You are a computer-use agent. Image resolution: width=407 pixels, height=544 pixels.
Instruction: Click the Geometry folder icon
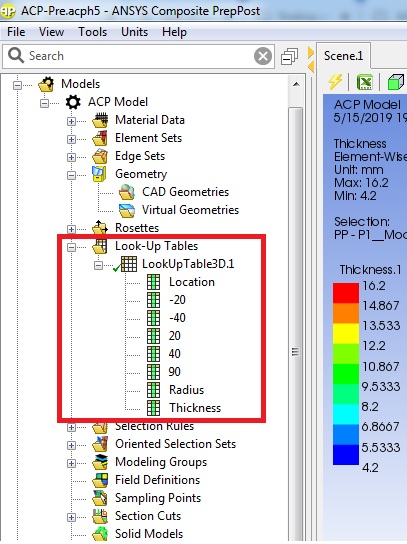point(99,174)
